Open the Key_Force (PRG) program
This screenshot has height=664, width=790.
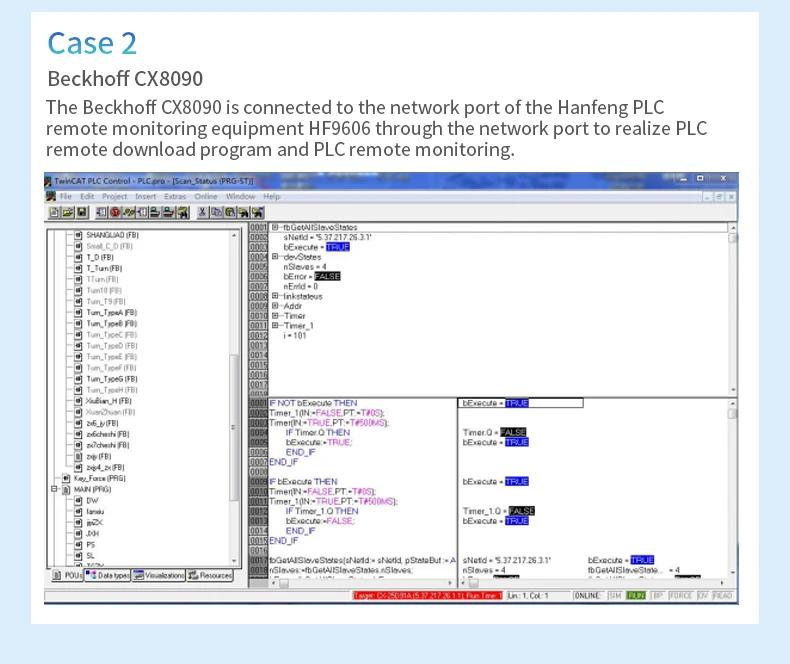tap(99, 478)
